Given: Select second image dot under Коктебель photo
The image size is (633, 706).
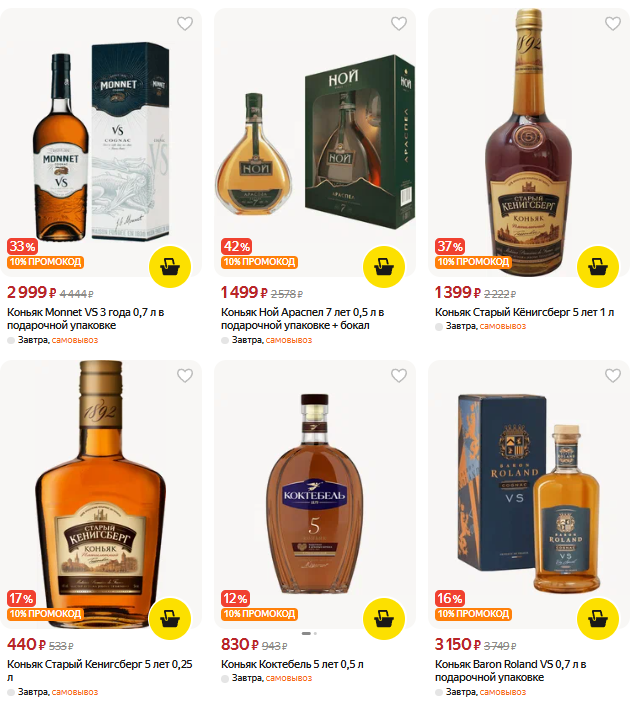Looking at the screenshot, I should (315, 634).
